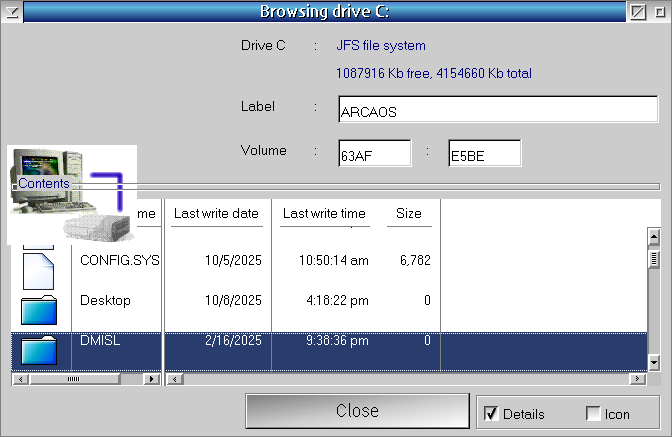Click the Size column header
This screenshot has width=672, height=437.
(x=408, y=214)
